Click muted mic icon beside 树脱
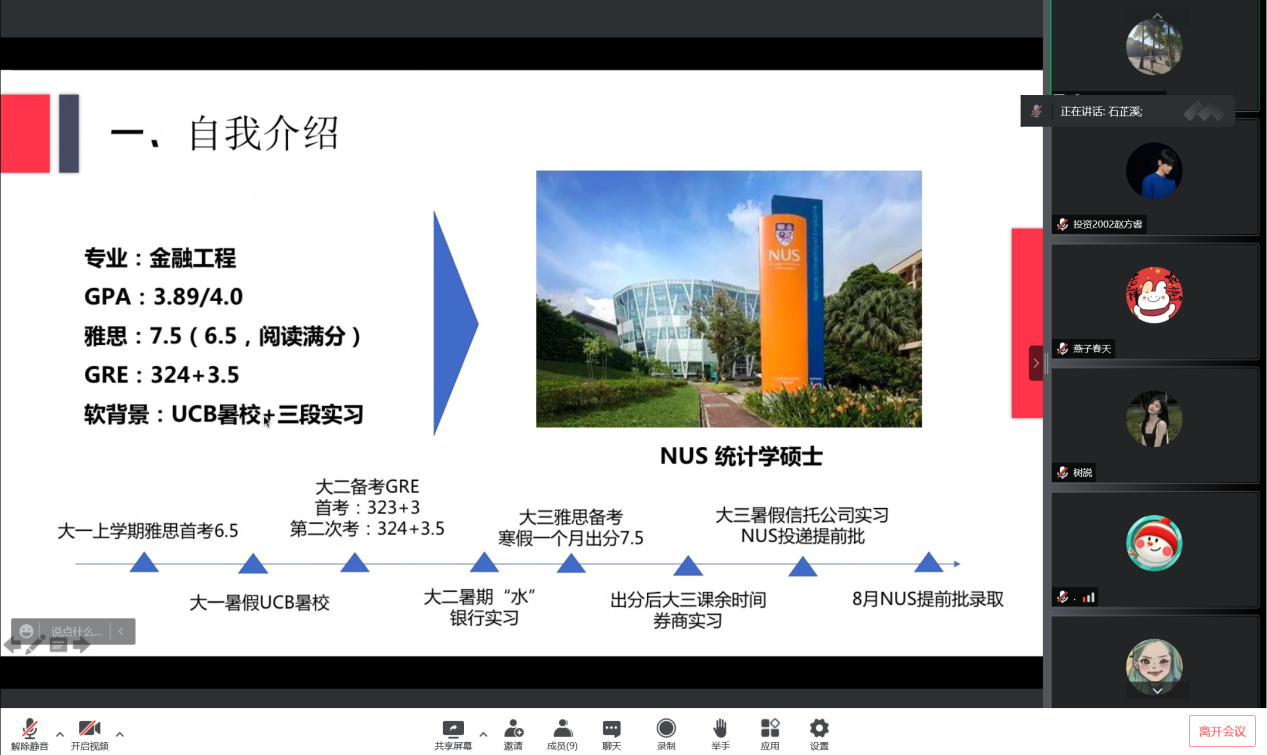This screenshot has height=755, width=1267. pos(1062,472)
